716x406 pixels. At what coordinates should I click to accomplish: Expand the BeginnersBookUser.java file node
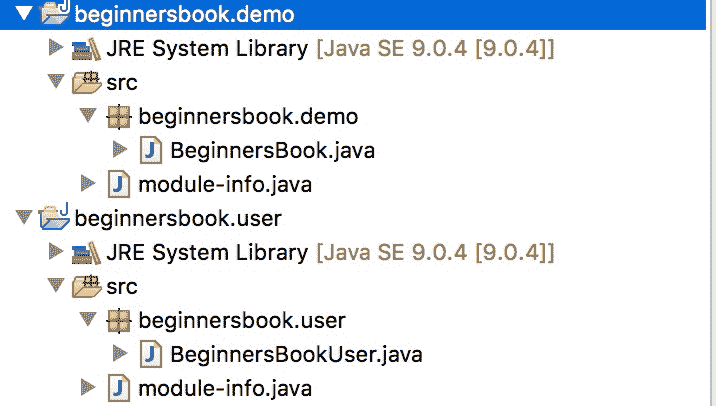[120, 354]
